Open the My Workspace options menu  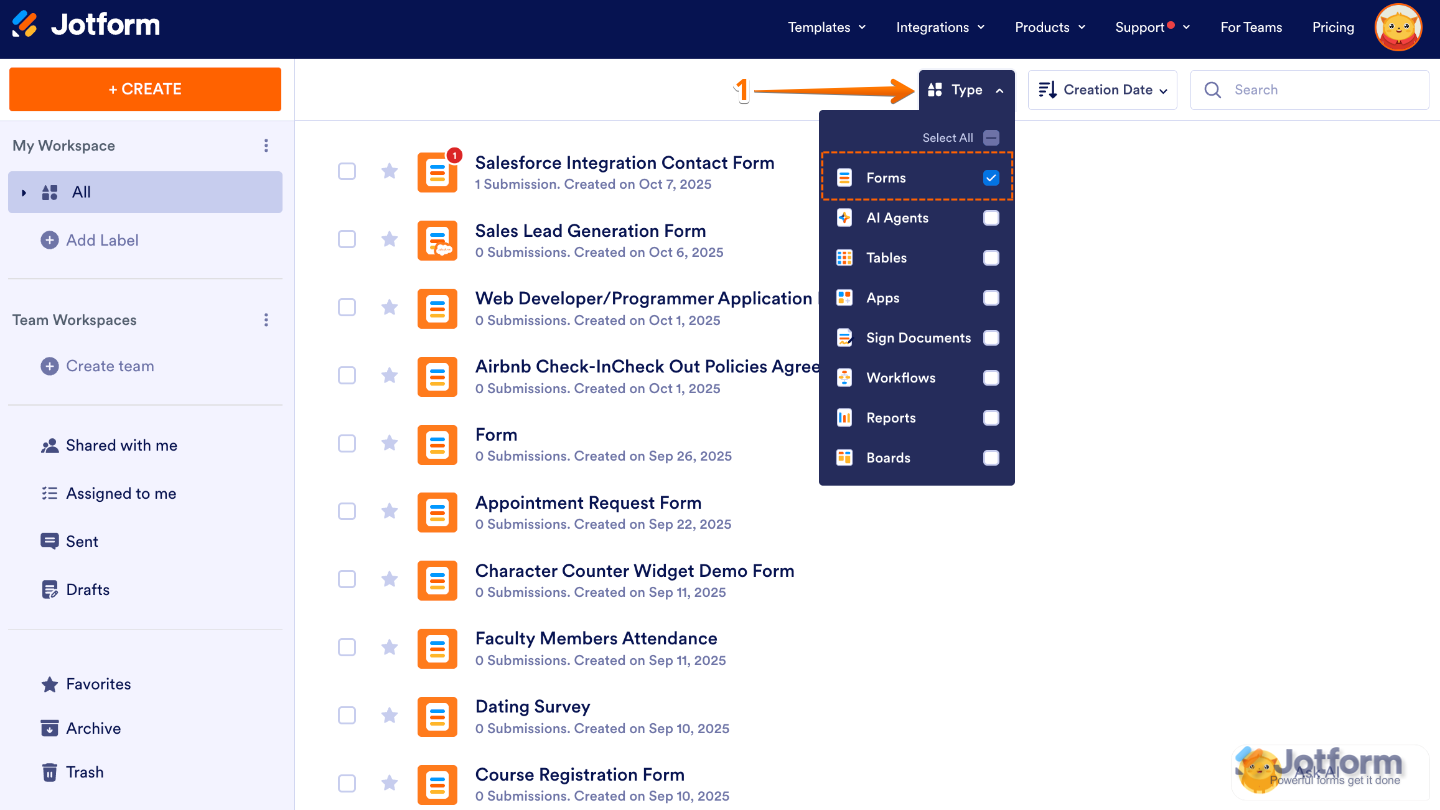(x=266, y=145)
